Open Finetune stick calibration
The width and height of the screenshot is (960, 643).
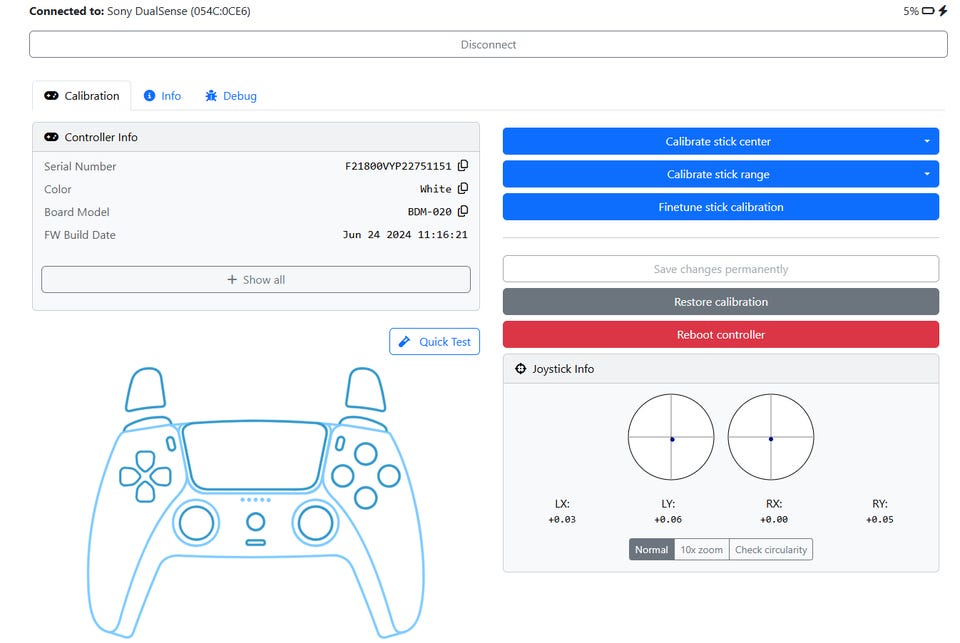pyautogui.click(x=721, y=207)
